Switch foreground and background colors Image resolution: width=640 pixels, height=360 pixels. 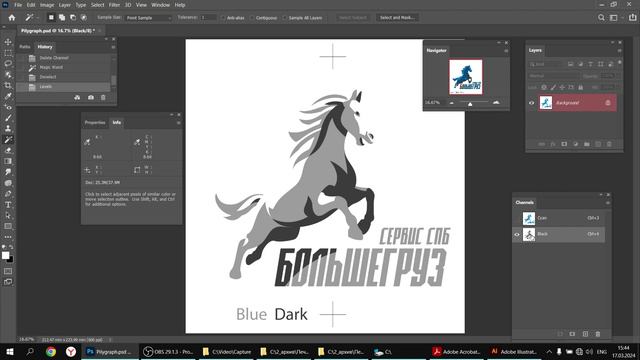(x=11, y=247)
